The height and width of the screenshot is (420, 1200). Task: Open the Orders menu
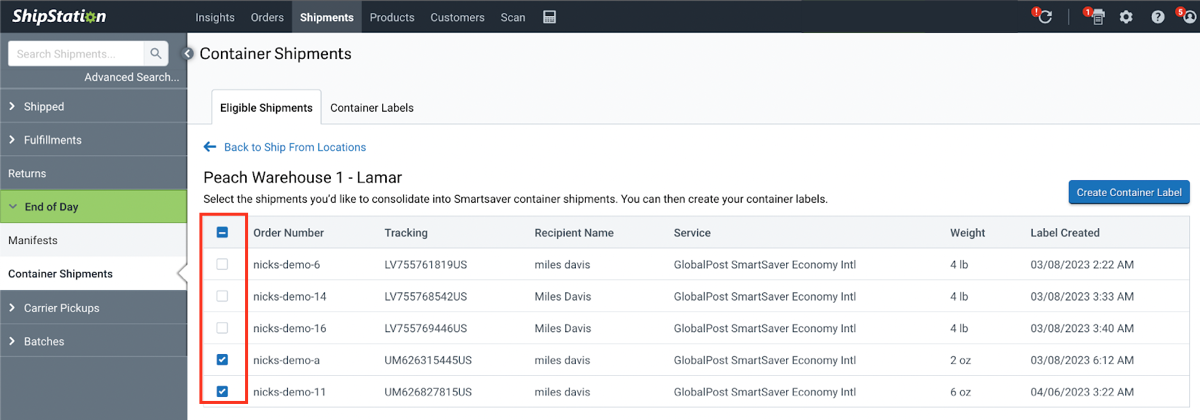(x=267, y=17)
